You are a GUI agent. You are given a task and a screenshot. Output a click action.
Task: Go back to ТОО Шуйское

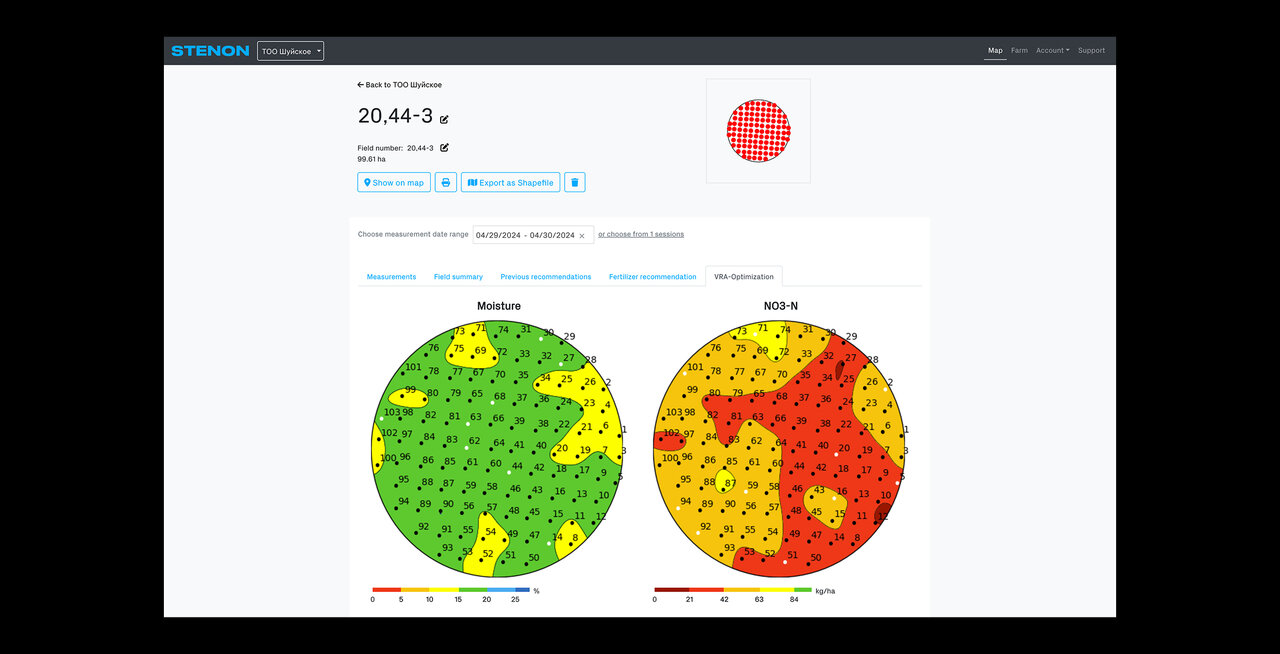point(400,85)
